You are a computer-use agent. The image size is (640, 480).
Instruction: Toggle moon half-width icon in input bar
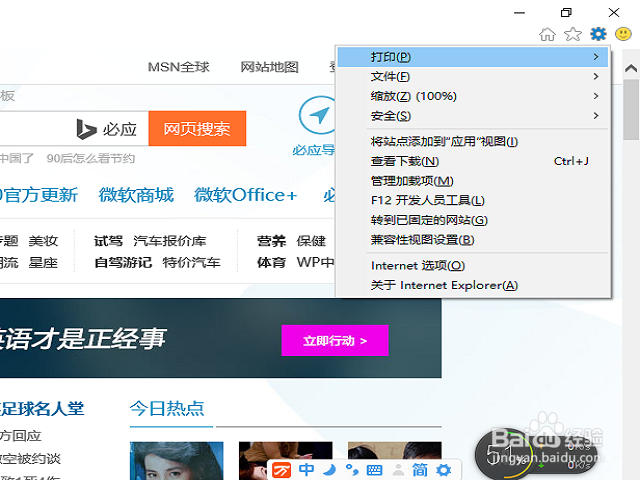coord(329,470)
